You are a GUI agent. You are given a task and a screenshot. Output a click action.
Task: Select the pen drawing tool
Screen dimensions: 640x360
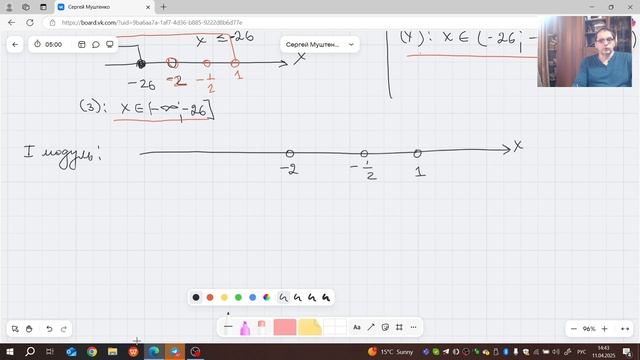click(x=228, y=326)
